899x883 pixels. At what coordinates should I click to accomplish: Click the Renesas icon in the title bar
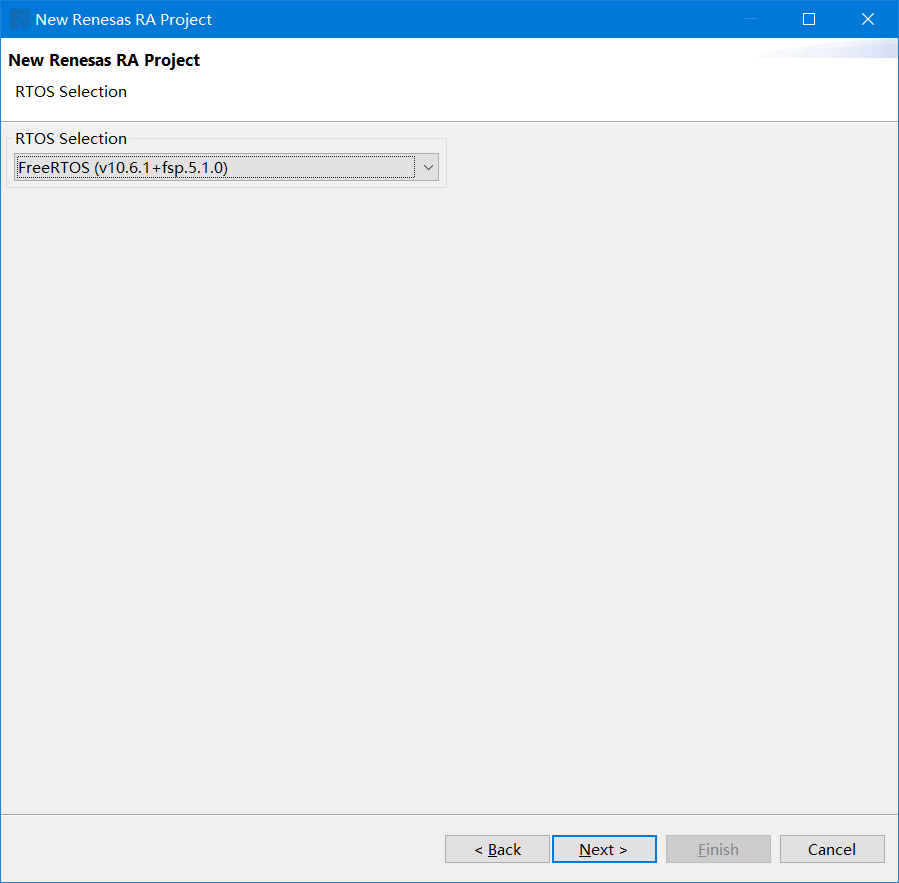[x=19, y=19]
